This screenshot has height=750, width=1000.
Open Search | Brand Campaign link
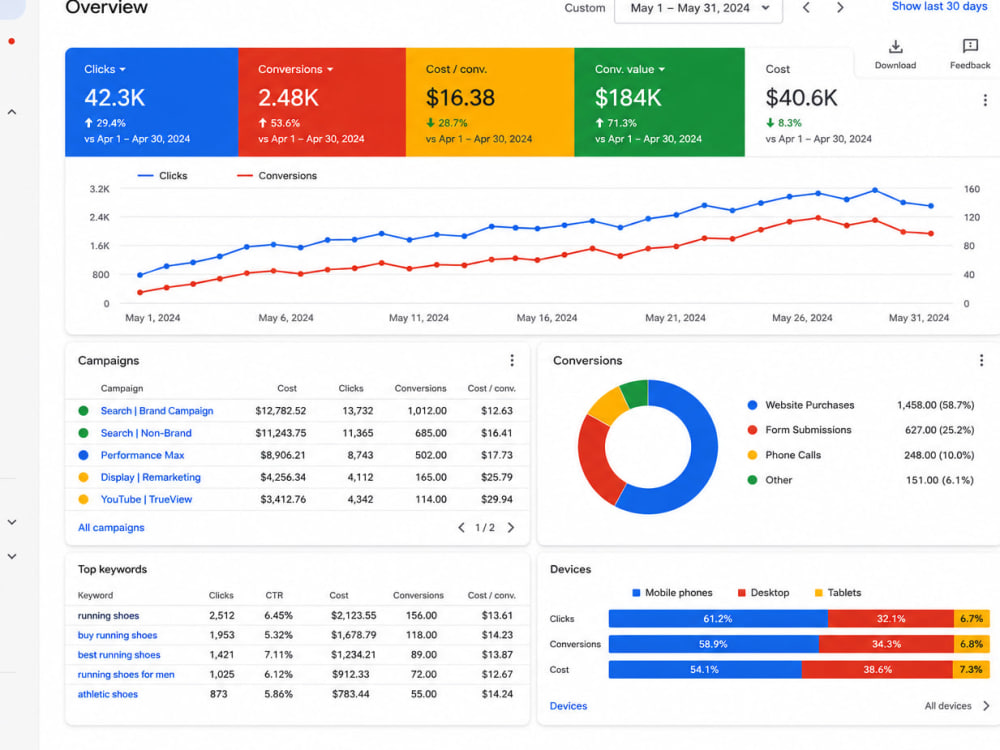(157, 411)
